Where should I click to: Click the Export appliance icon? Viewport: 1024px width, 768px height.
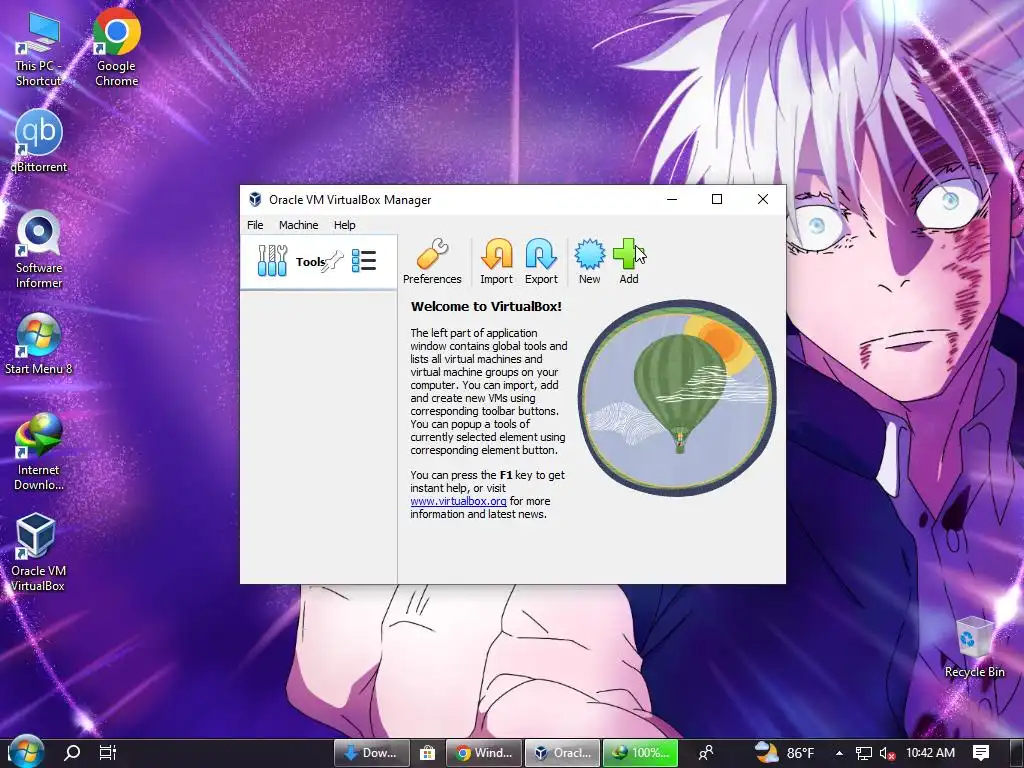coord(541,261)
